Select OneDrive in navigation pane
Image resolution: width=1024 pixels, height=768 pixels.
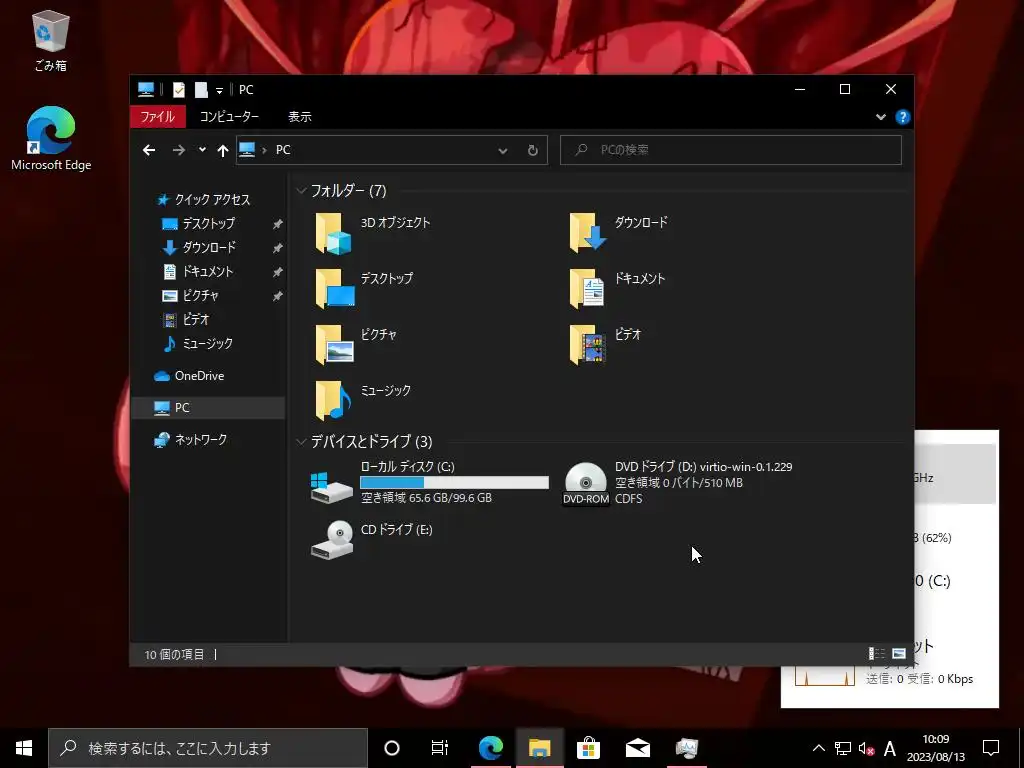189,376
